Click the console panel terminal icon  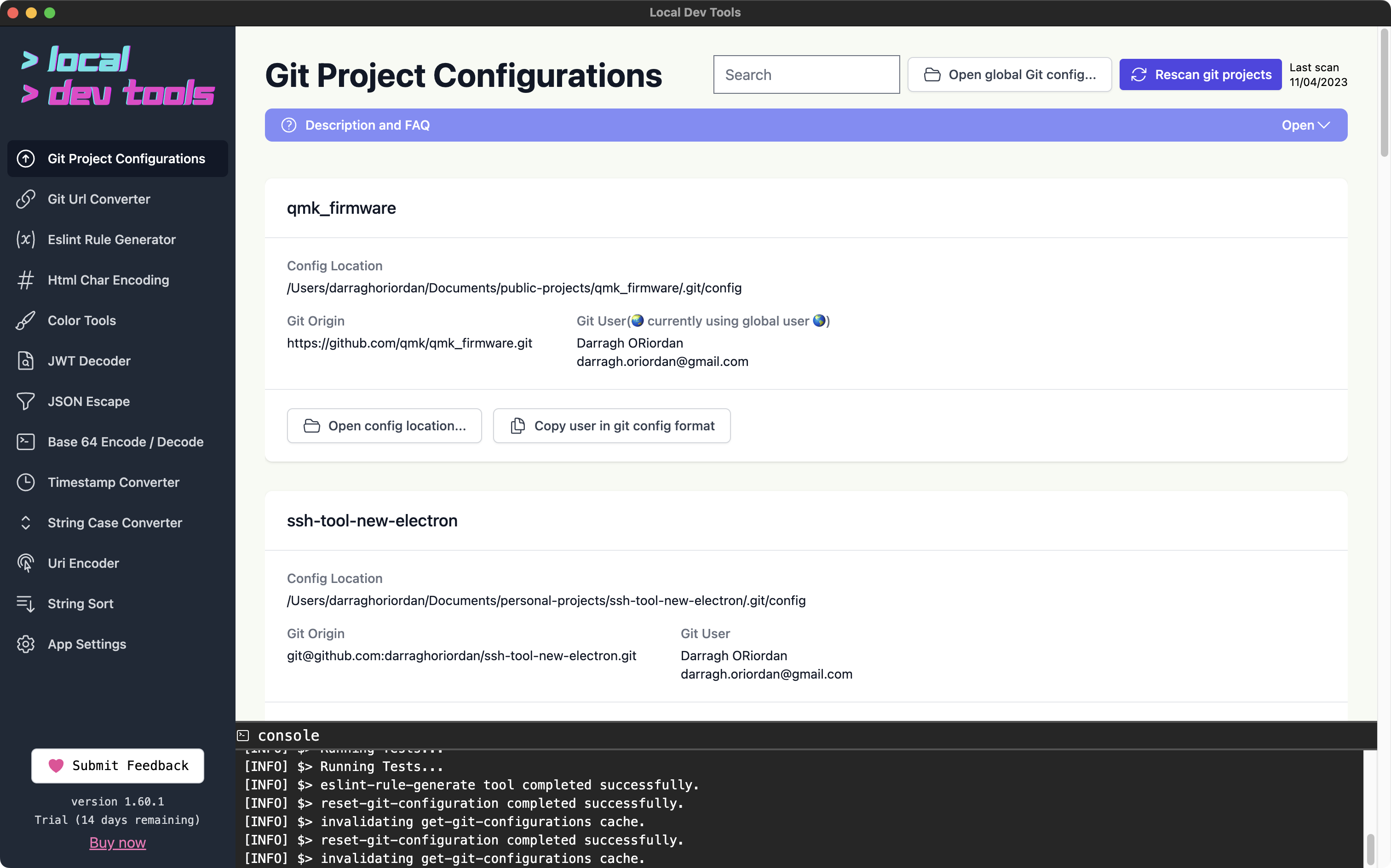click(243, 736)
